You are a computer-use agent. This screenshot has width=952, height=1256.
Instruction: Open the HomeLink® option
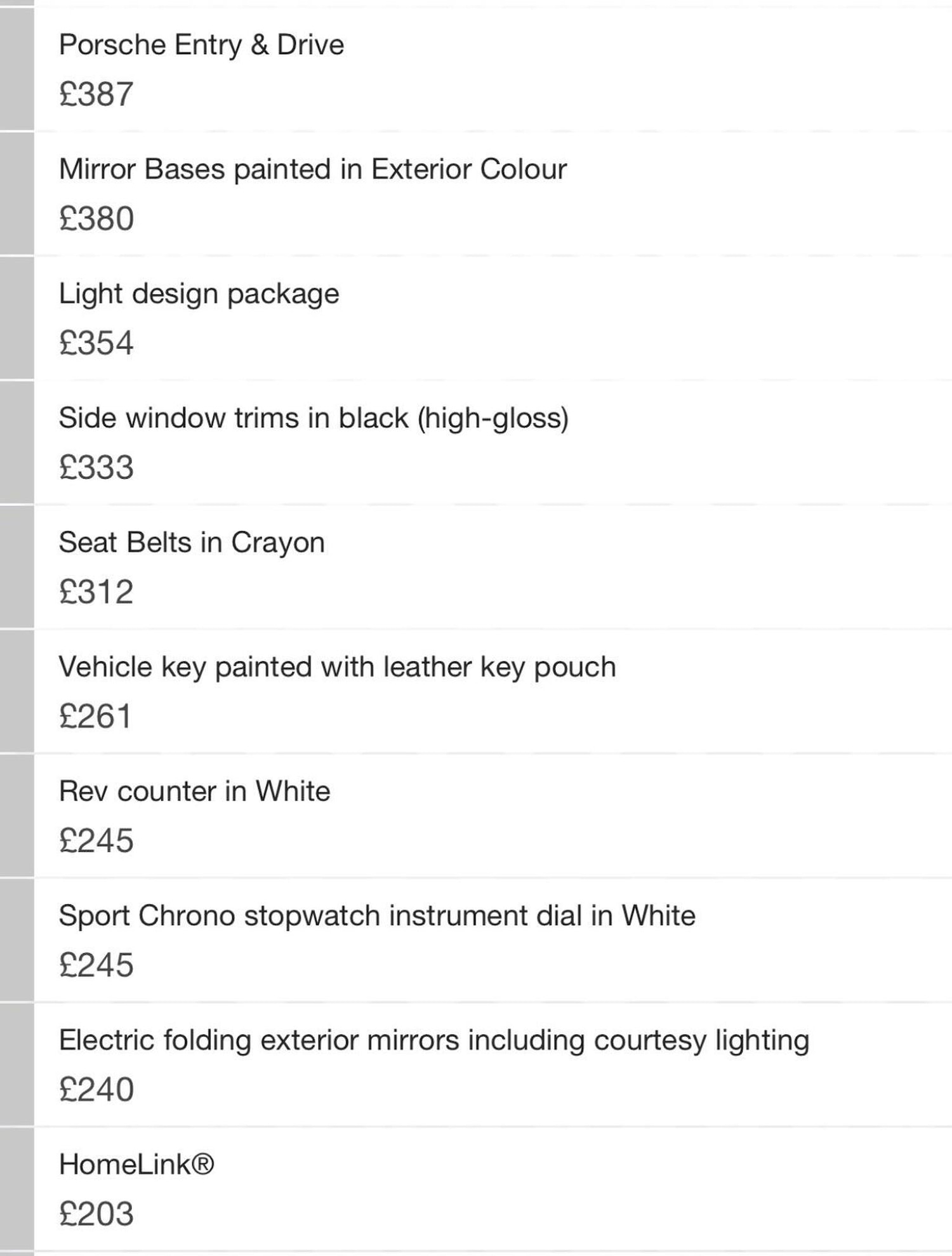coord(136,1165)
